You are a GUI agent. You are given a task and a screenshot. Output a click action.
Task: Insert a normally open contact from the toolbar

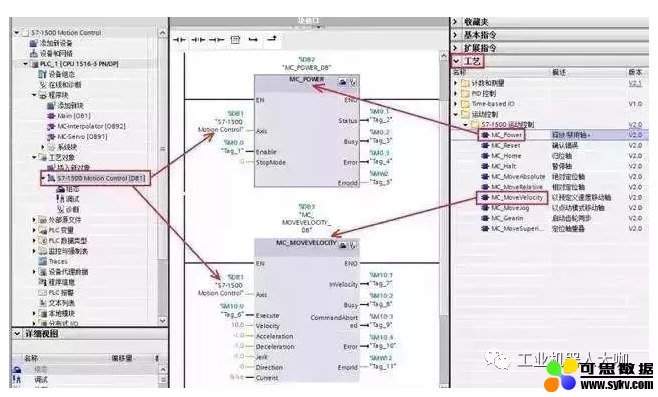pyautogui.click(x=180, y=40)
